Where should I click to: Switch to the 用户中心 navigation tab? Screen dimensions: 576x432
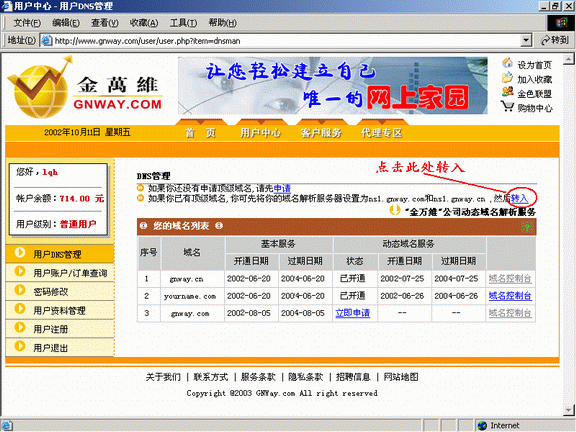(260, 133)
